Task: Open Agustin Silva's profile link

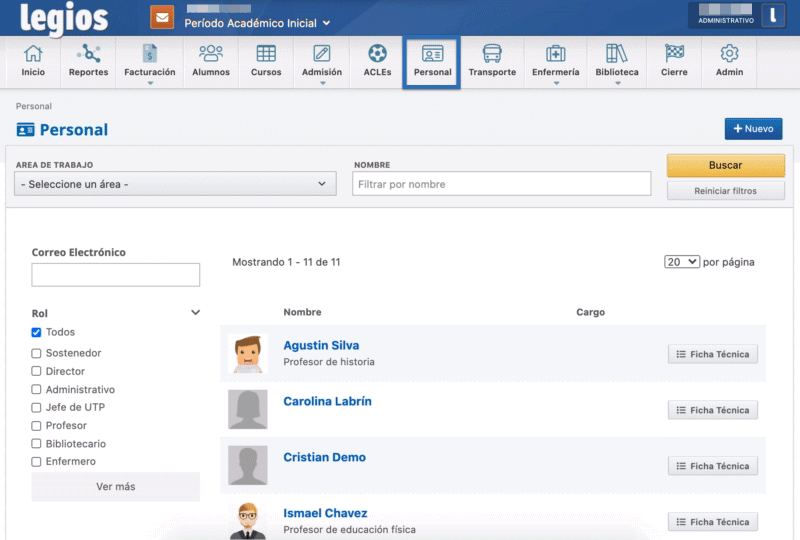Action: click(x=321, y=346)
